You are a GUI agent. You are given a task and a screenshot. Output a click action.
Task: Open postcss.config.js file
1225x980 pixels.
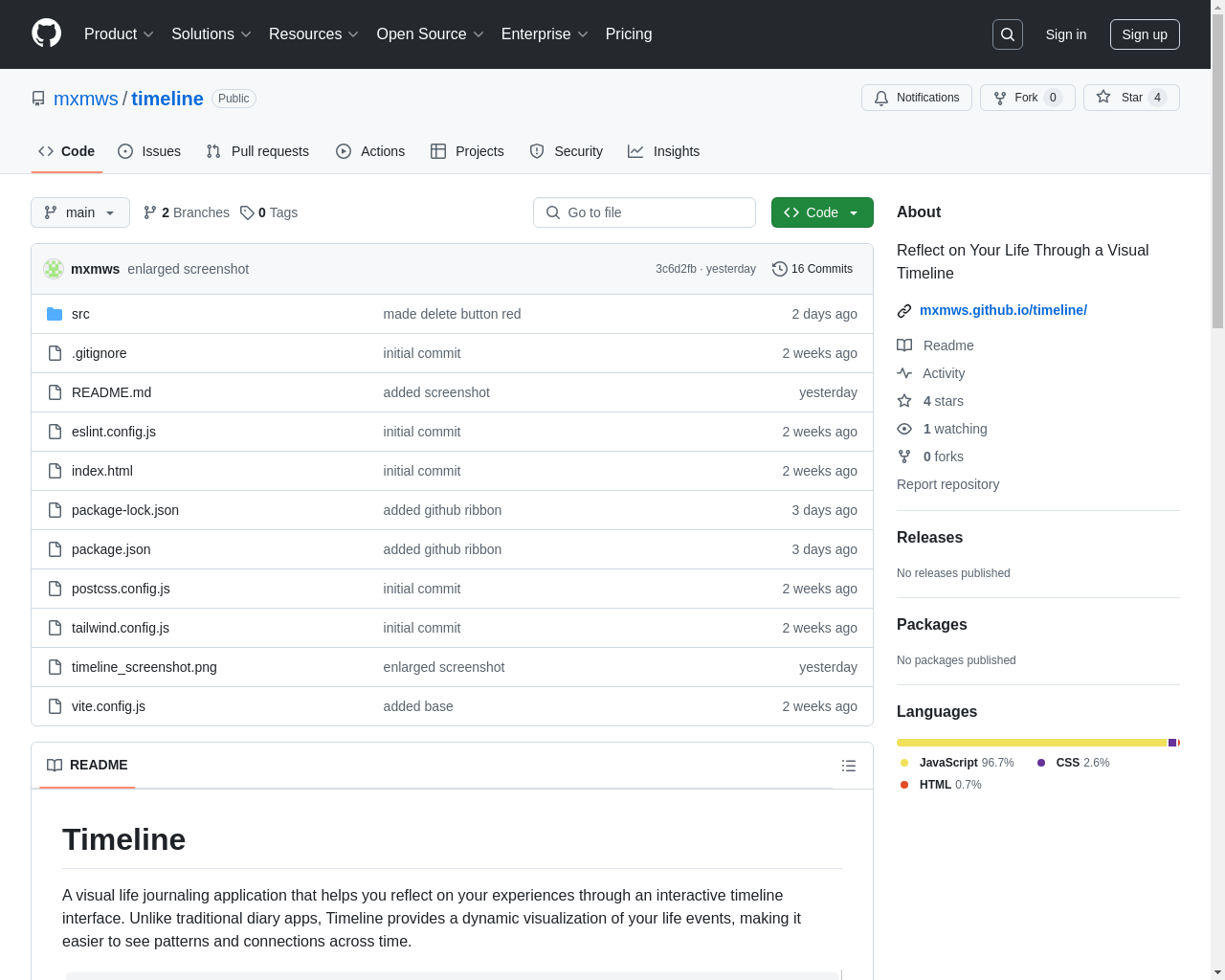click(x=121, y=589)
